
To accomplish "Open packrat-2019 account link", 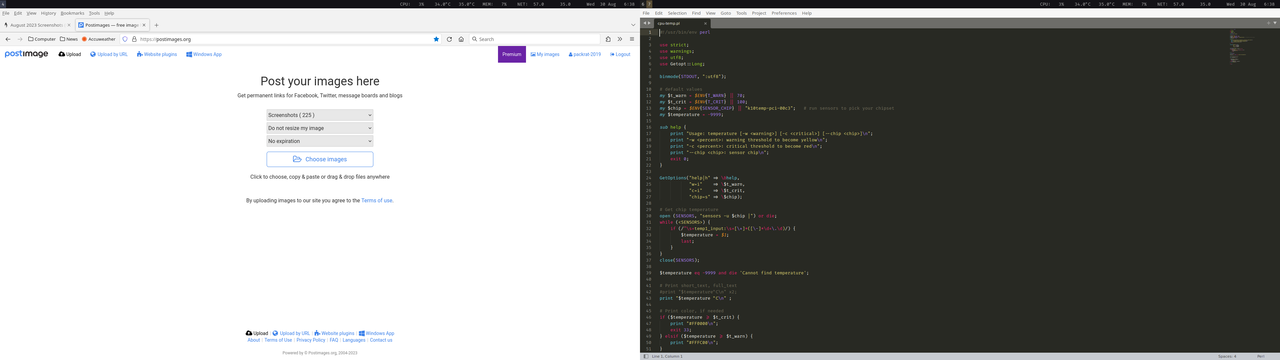I will (585, 54).
